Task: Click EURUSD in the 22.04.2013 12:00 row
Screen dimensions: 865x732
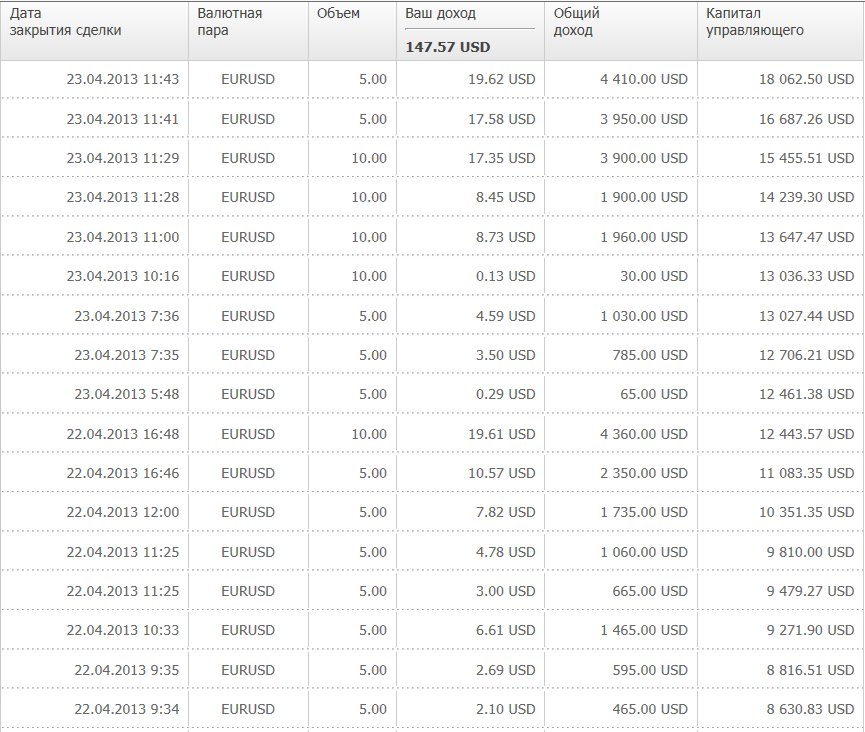Action: point(248,512)
